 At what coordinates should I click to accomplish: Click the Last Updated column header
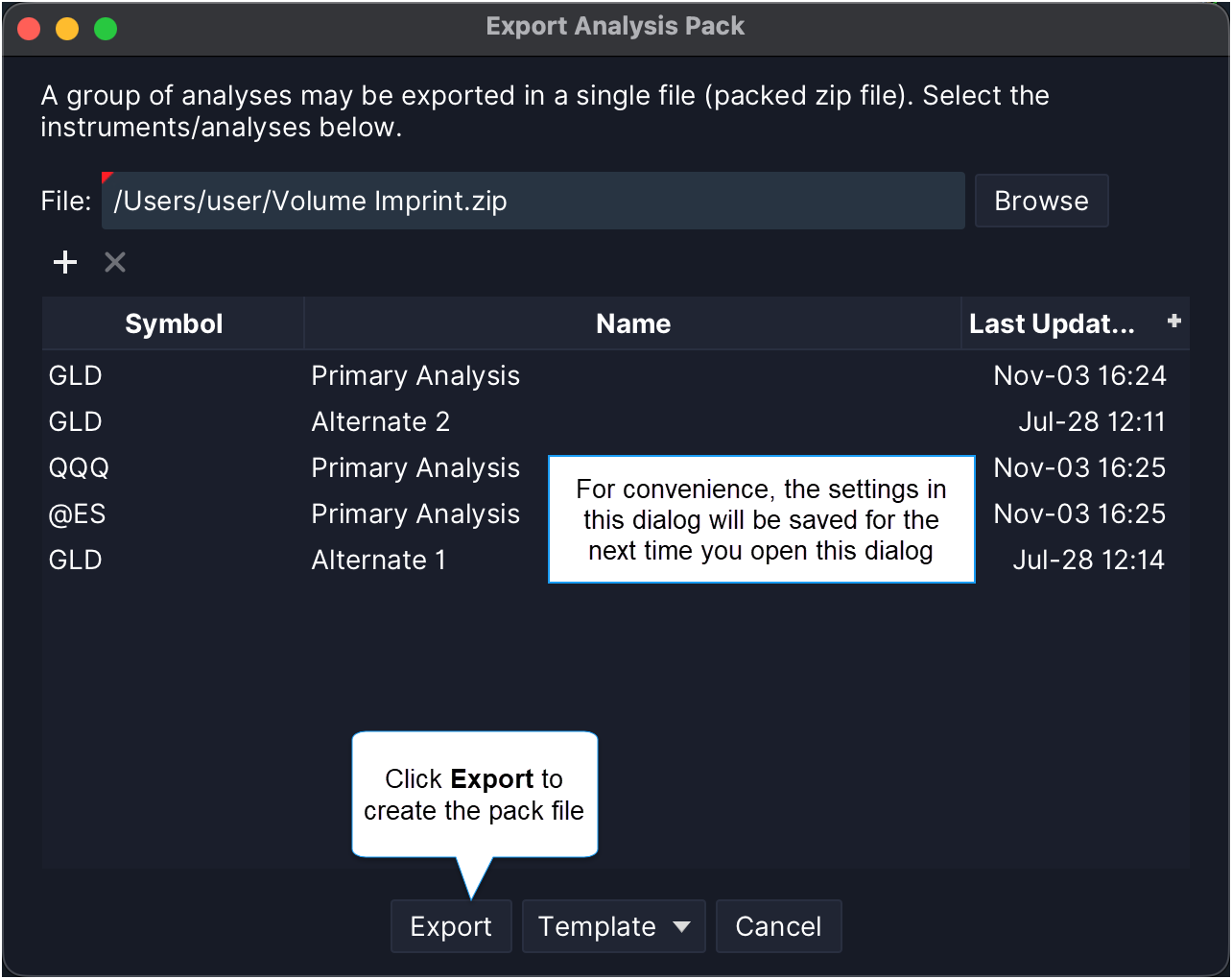(1052, 323)
